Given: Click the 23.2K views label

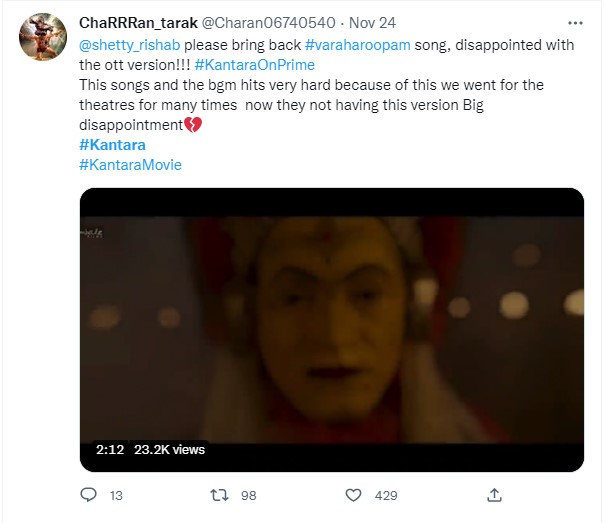Looking at the screenshot, I should coord(169,450).
